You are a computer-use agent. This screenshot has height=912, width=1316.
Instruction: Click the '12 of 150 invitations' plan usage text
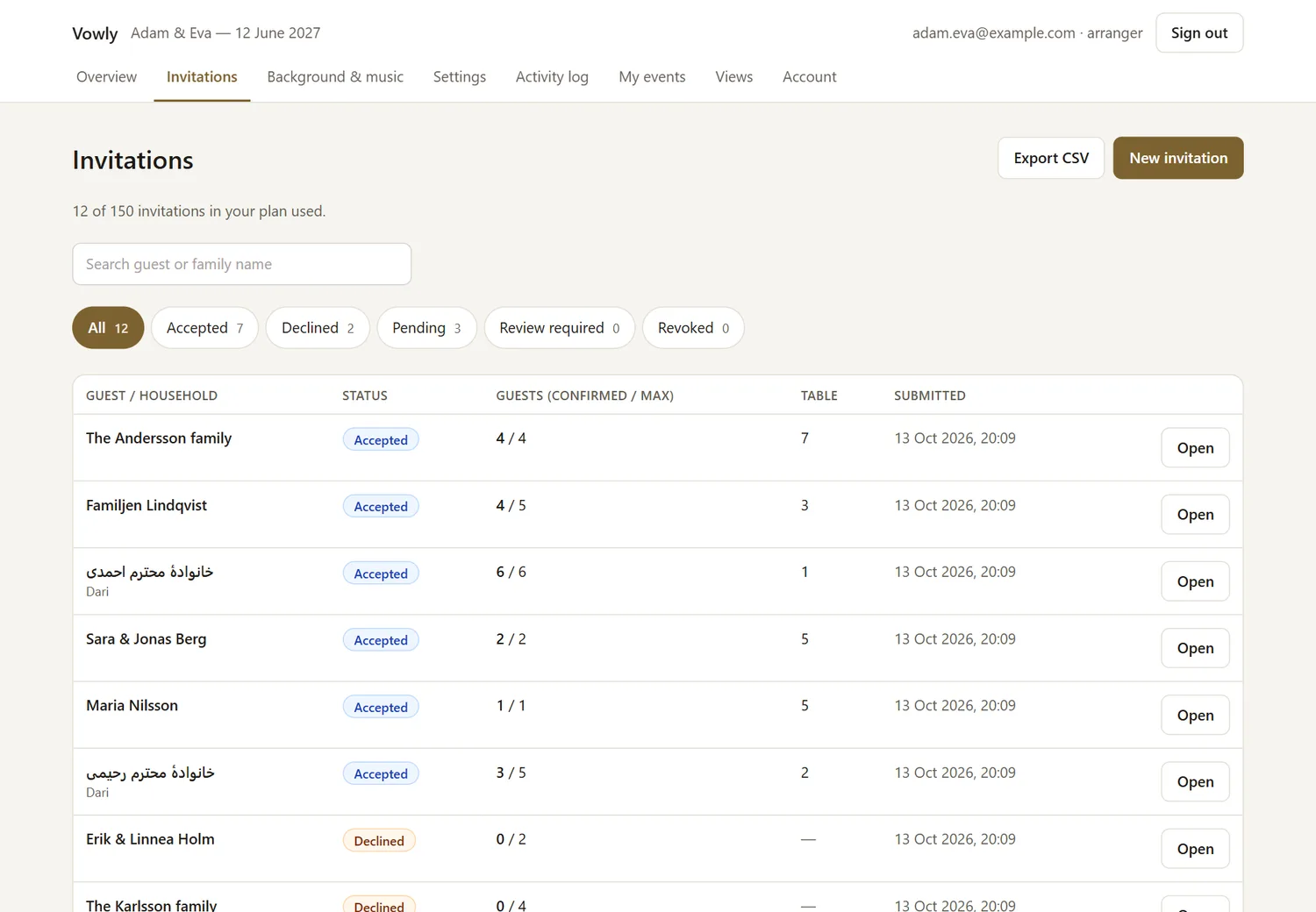(199, 211)
